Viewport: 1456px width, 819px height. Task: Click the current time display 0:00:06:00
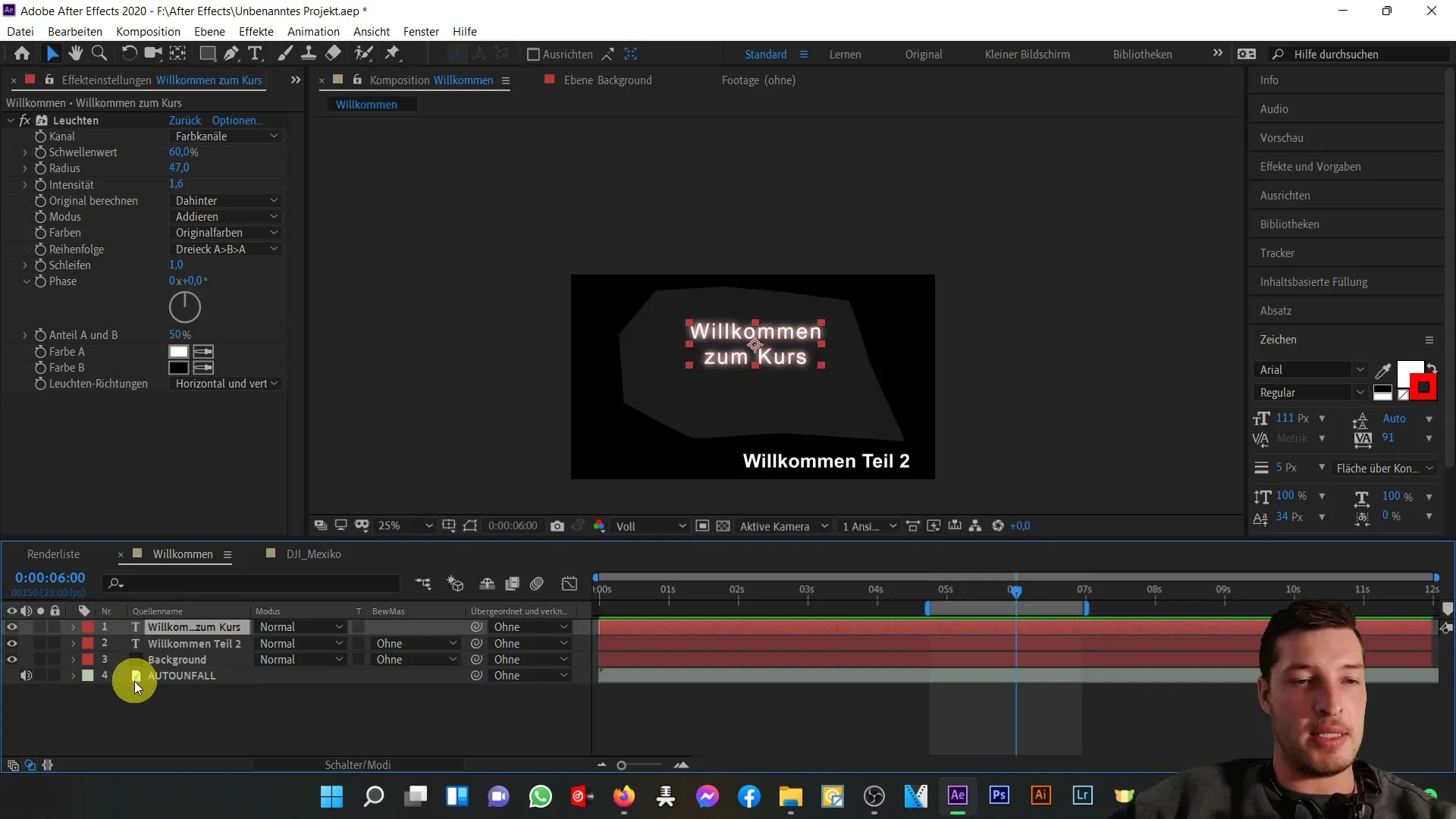pos(50,577)
